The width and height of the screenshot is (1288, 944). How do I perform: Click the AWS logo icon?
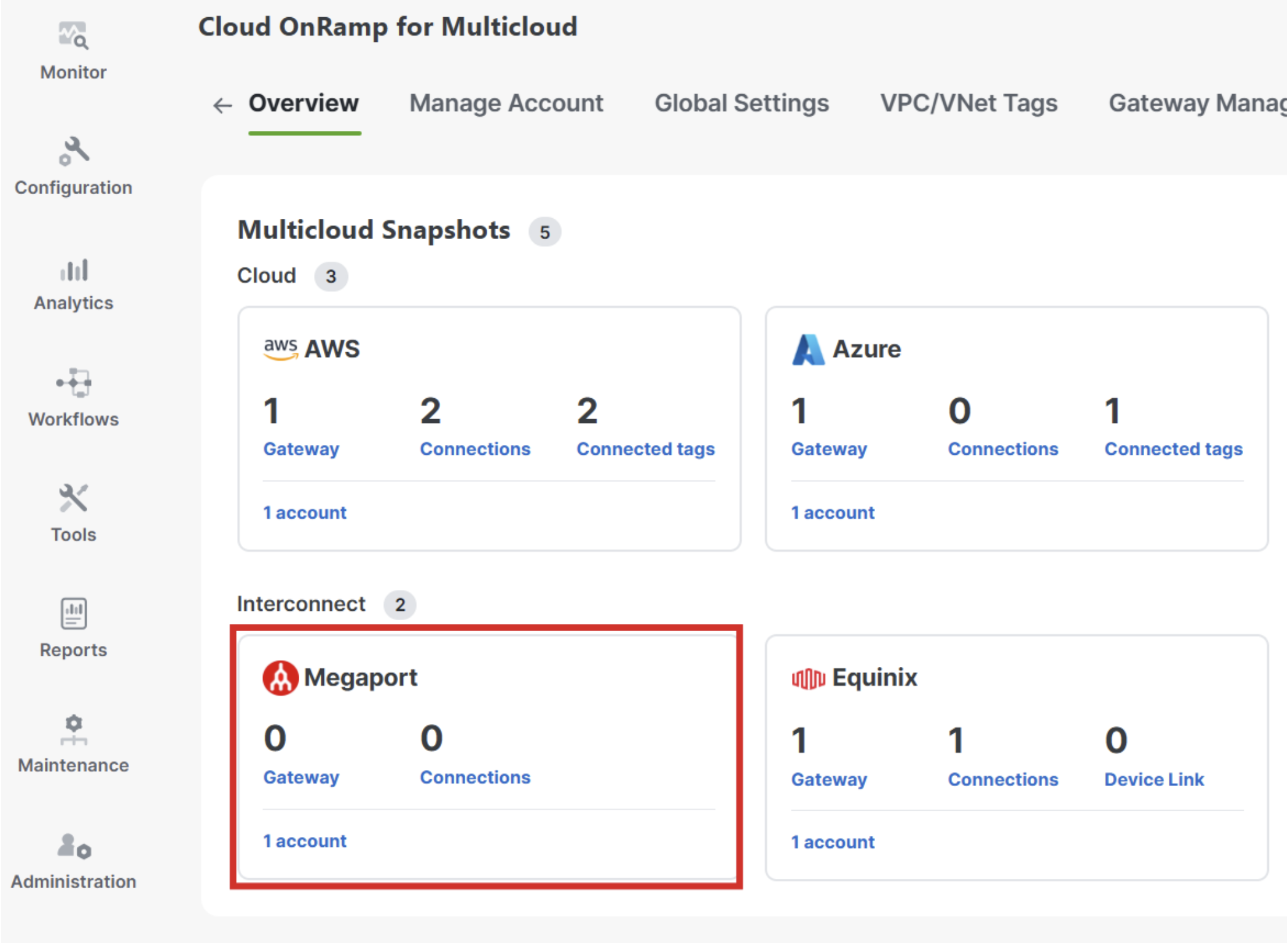pyautogui.click(x=281, y=349)
